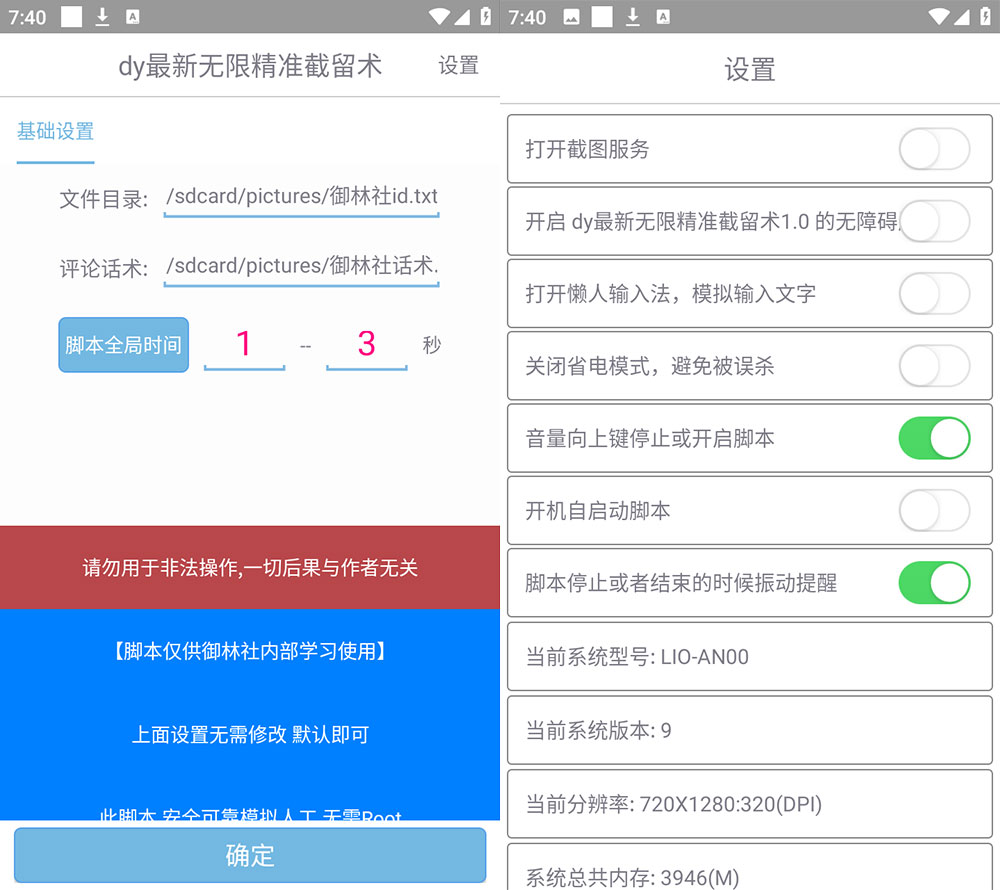Screen dimensions: 1000x890
Task: Click the 脚本全局时间 global time button
Action: coord(123,344)
